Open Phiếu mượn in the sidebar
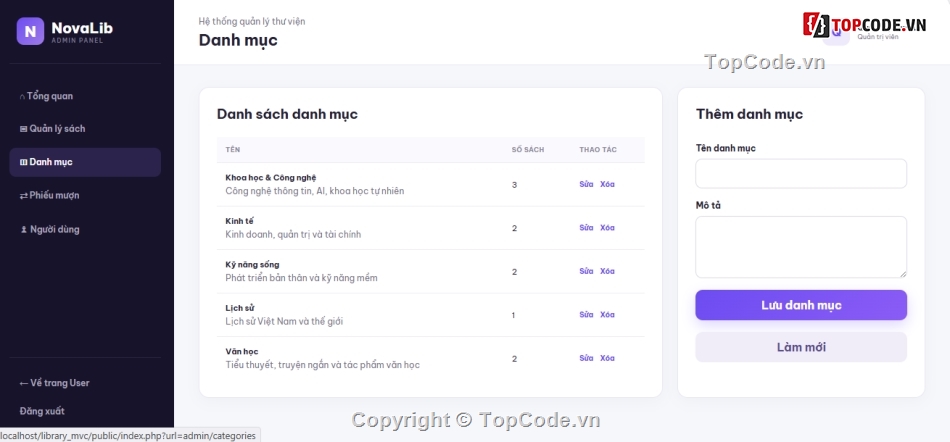The width and height of the screenshot is (950, 442). [85, 196]
